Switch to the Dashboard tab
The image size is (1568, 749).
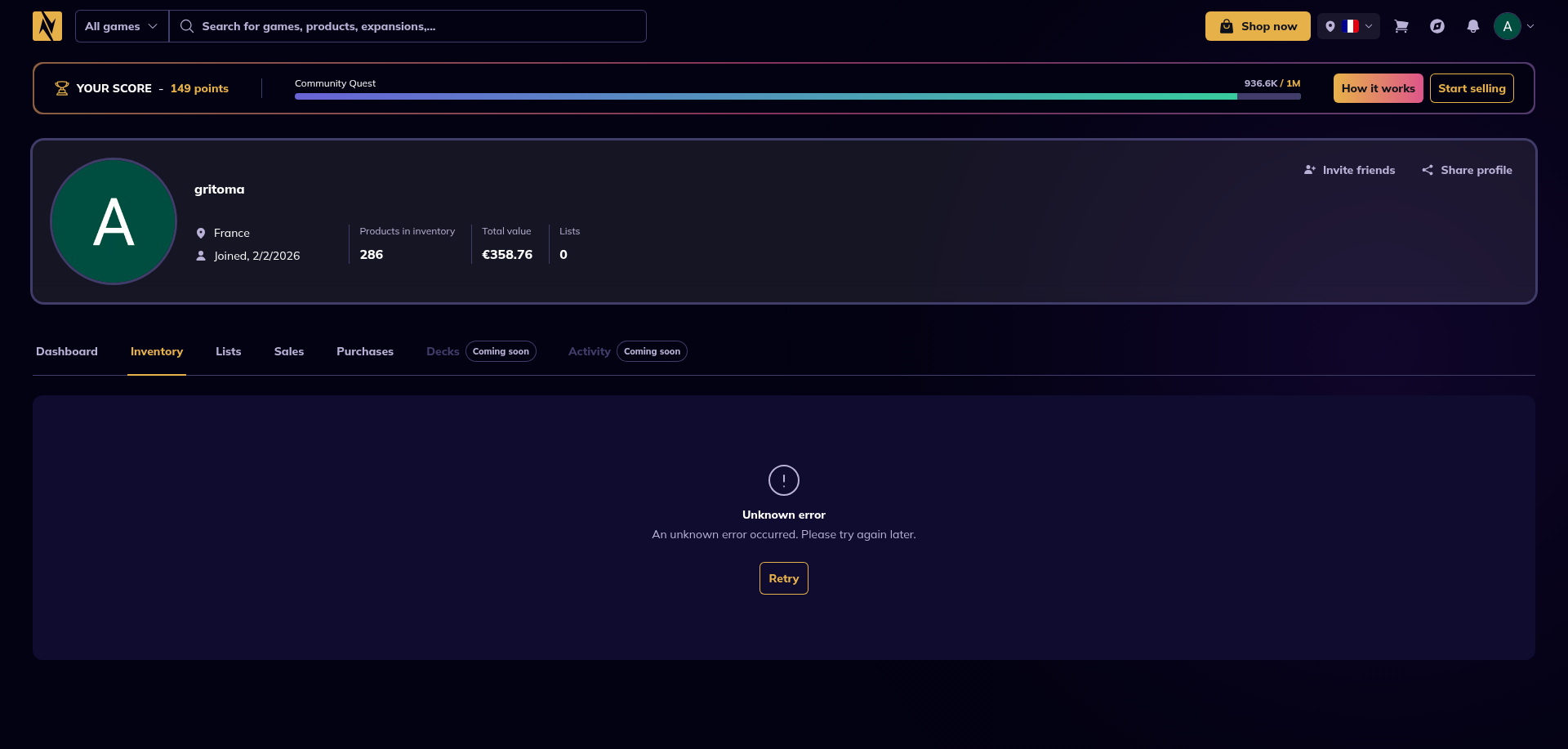67,351
